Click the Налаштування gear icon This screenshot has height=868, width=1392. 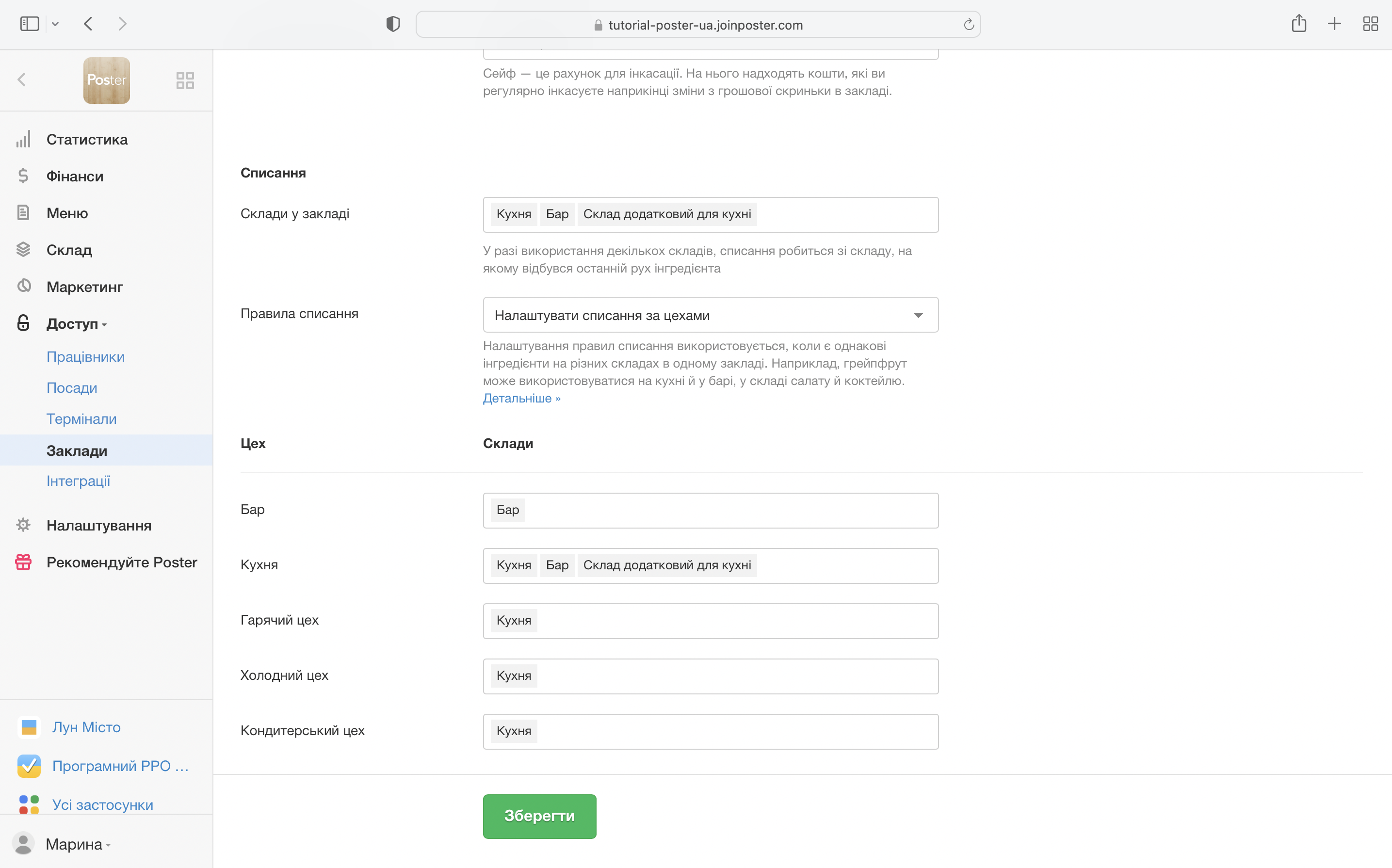tap(23, 525)
